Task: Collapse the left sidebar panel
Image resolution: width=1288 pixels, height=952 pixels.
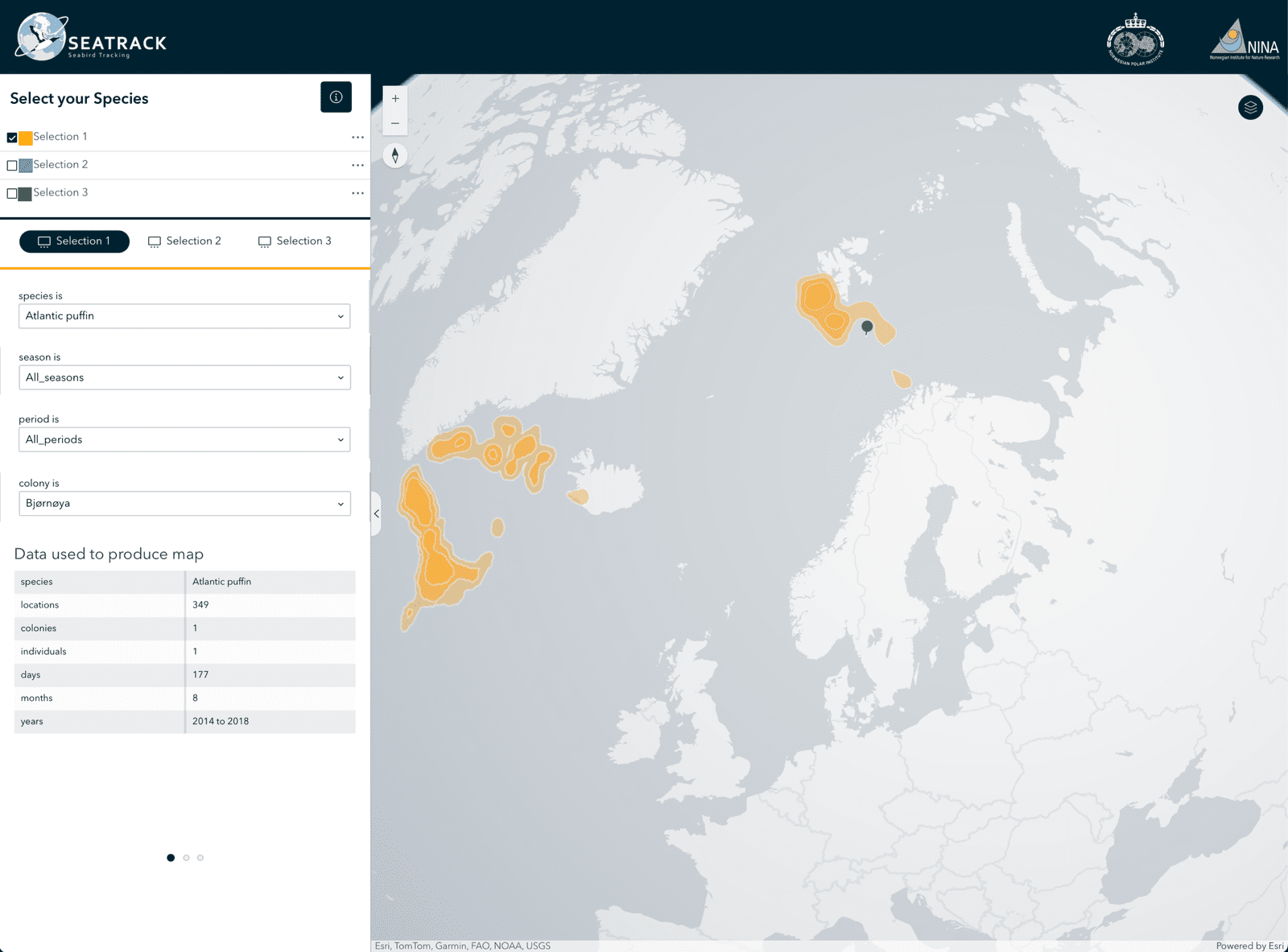Action: pyautogui.click(x=376, y=513)
